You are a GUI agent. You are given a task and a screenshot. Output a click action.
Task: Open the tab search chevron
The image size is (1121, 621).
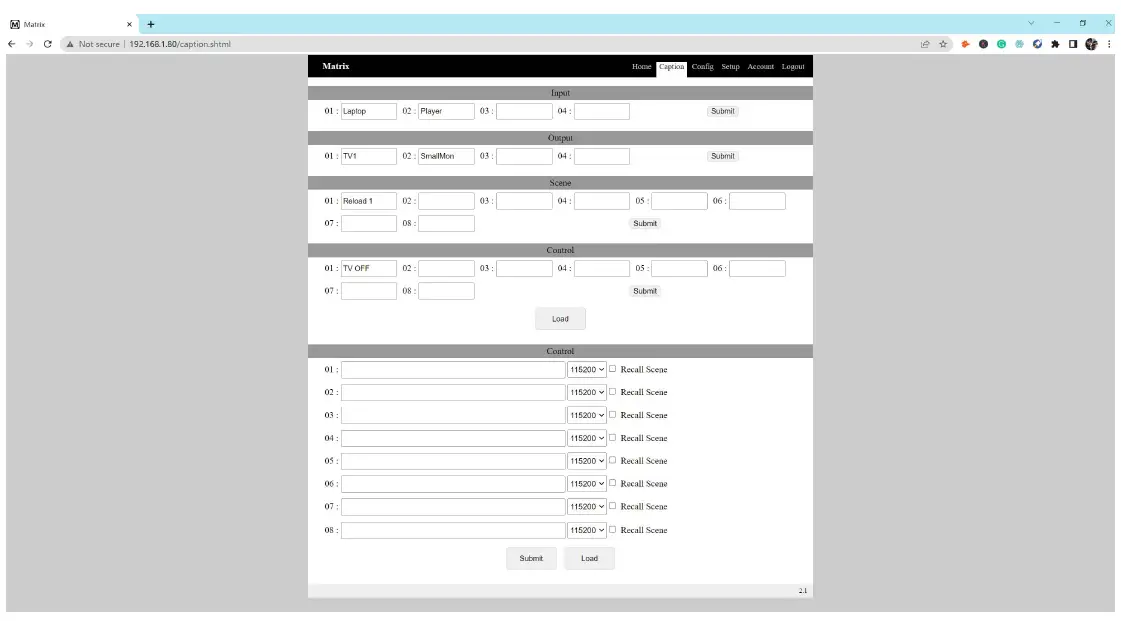(x=1031, y=23)
